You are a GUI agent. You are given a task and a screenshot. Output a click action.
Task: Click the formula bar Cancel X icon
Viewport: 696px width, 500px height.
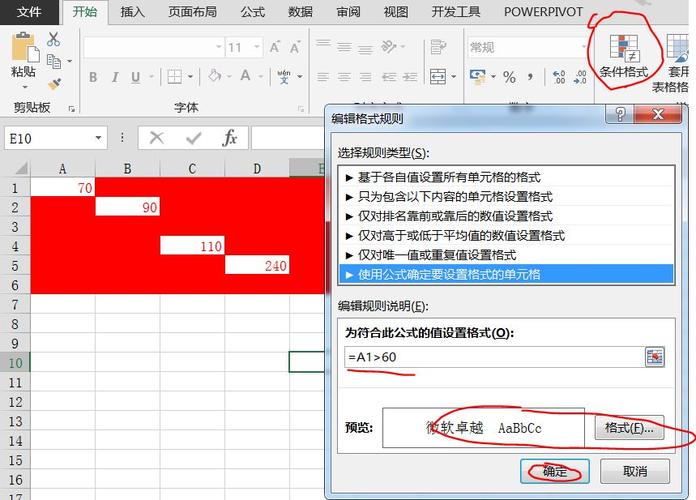157,138
